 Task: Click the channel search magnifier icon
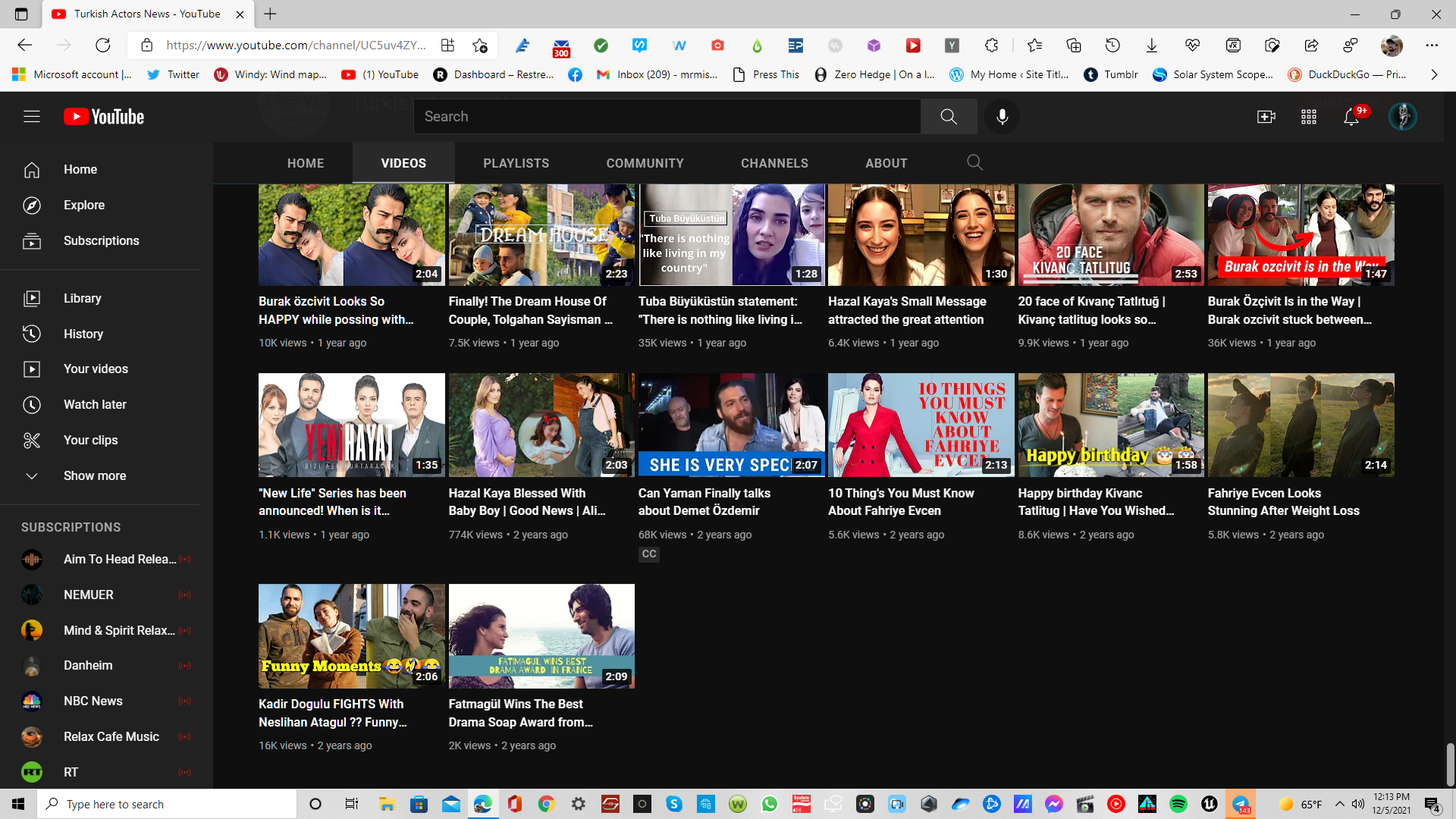(x=974, y=163)
